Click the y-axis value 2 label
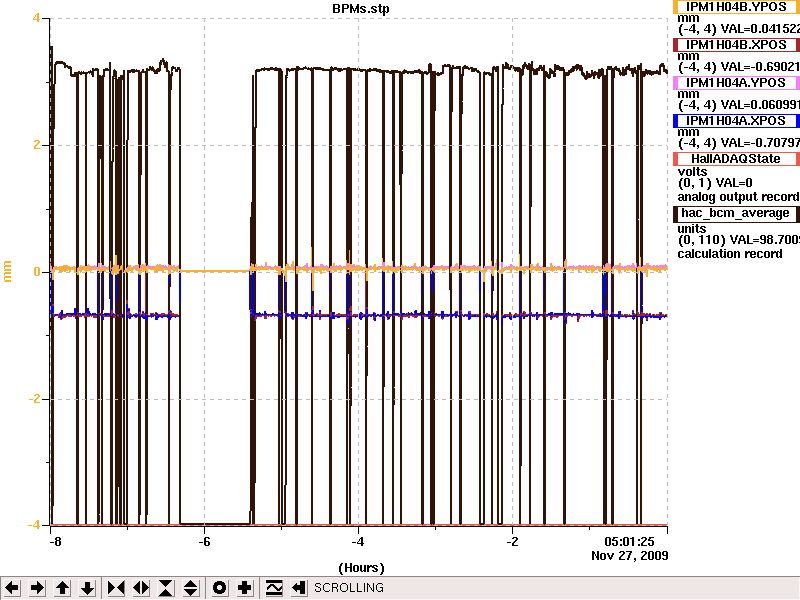The image size is (800, 600). pyautogui.click(x=36, y=145)
